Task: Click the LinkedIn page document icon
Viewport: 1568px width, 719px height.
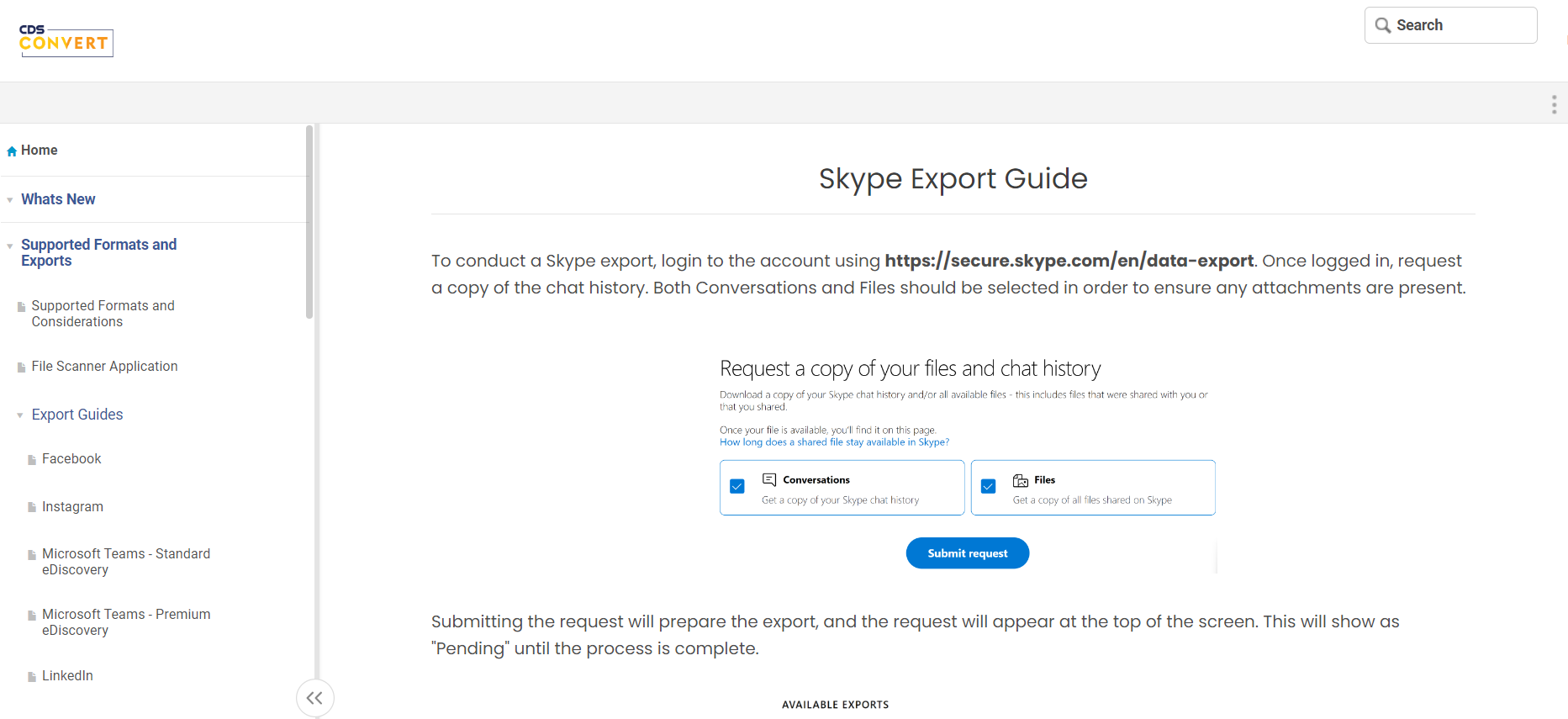Action: click(32, 677)
